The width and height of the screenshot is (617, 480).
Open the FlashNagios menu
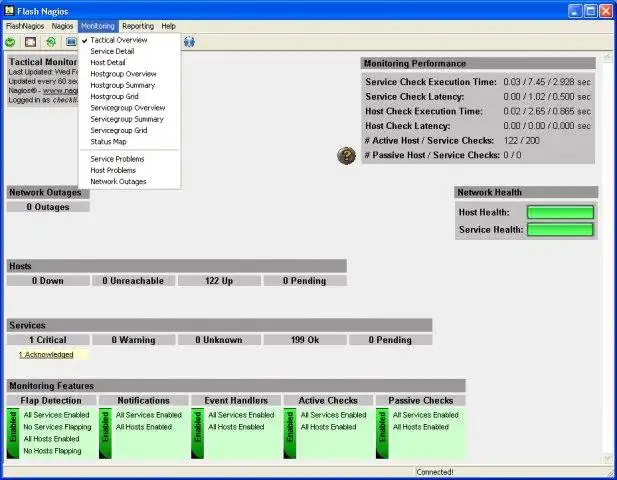25,26
